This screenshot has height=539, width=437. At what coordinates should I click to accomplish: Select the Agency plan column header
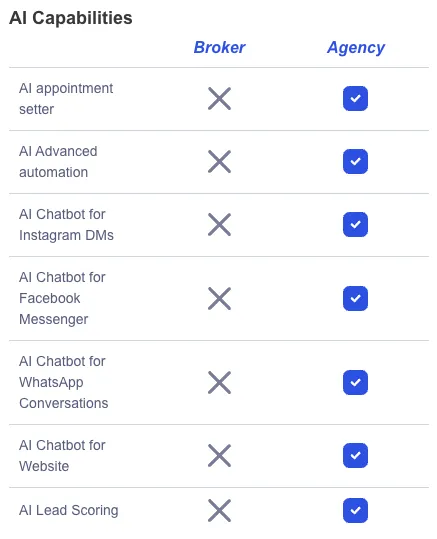coord(356,48)
